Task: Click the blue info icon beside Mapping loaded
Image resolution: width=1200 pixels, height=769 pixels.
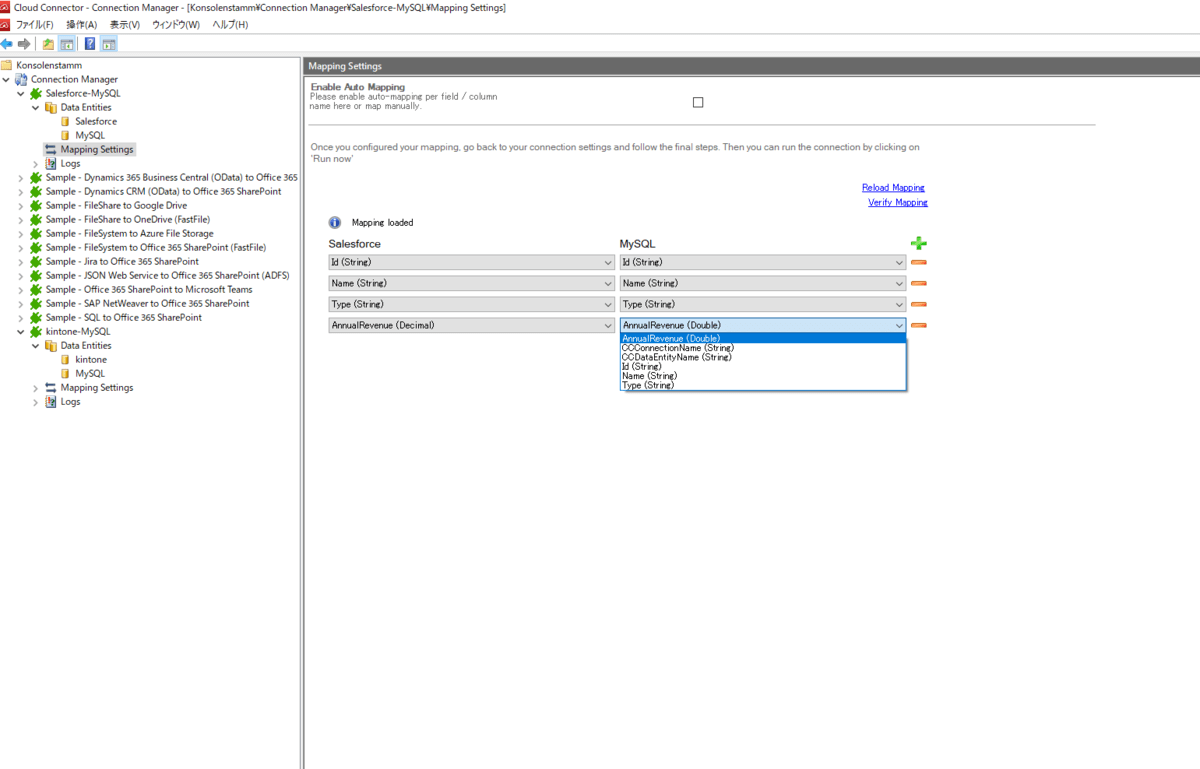Action: point(335,223)
